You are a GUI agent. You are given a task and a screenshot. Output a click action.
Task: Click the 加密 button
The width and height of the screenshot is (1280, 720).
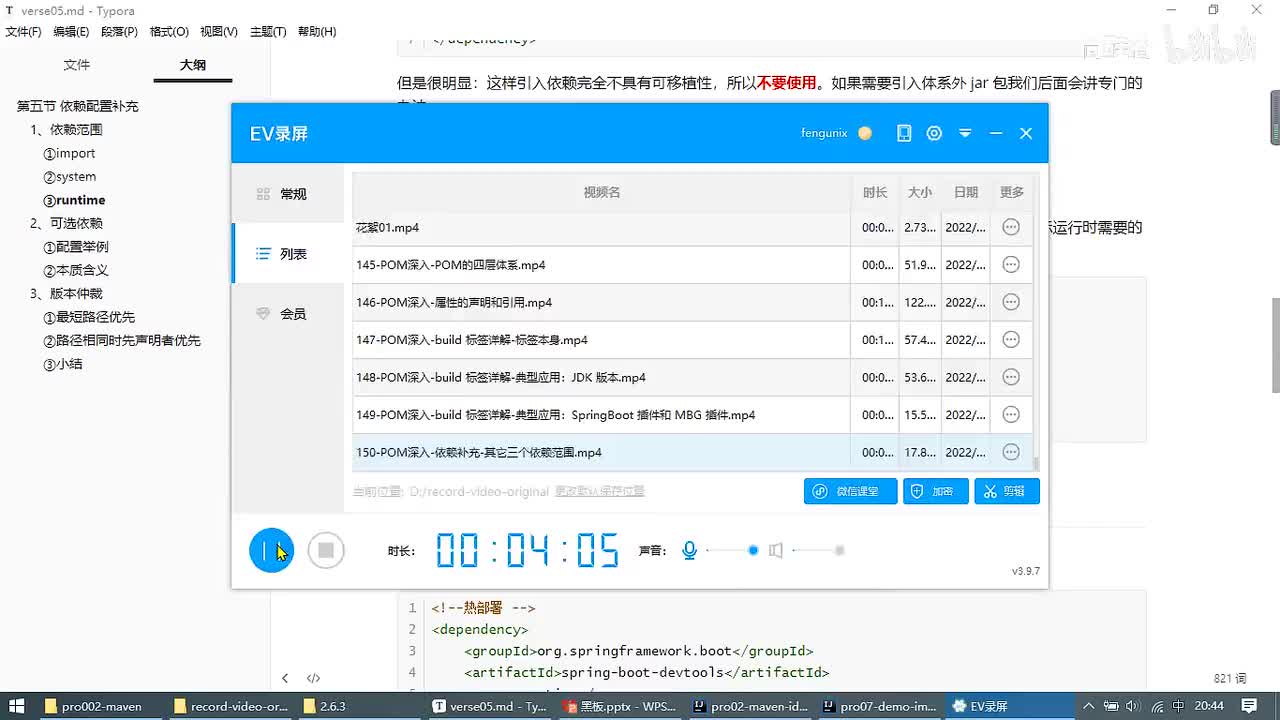click(936, 491)
